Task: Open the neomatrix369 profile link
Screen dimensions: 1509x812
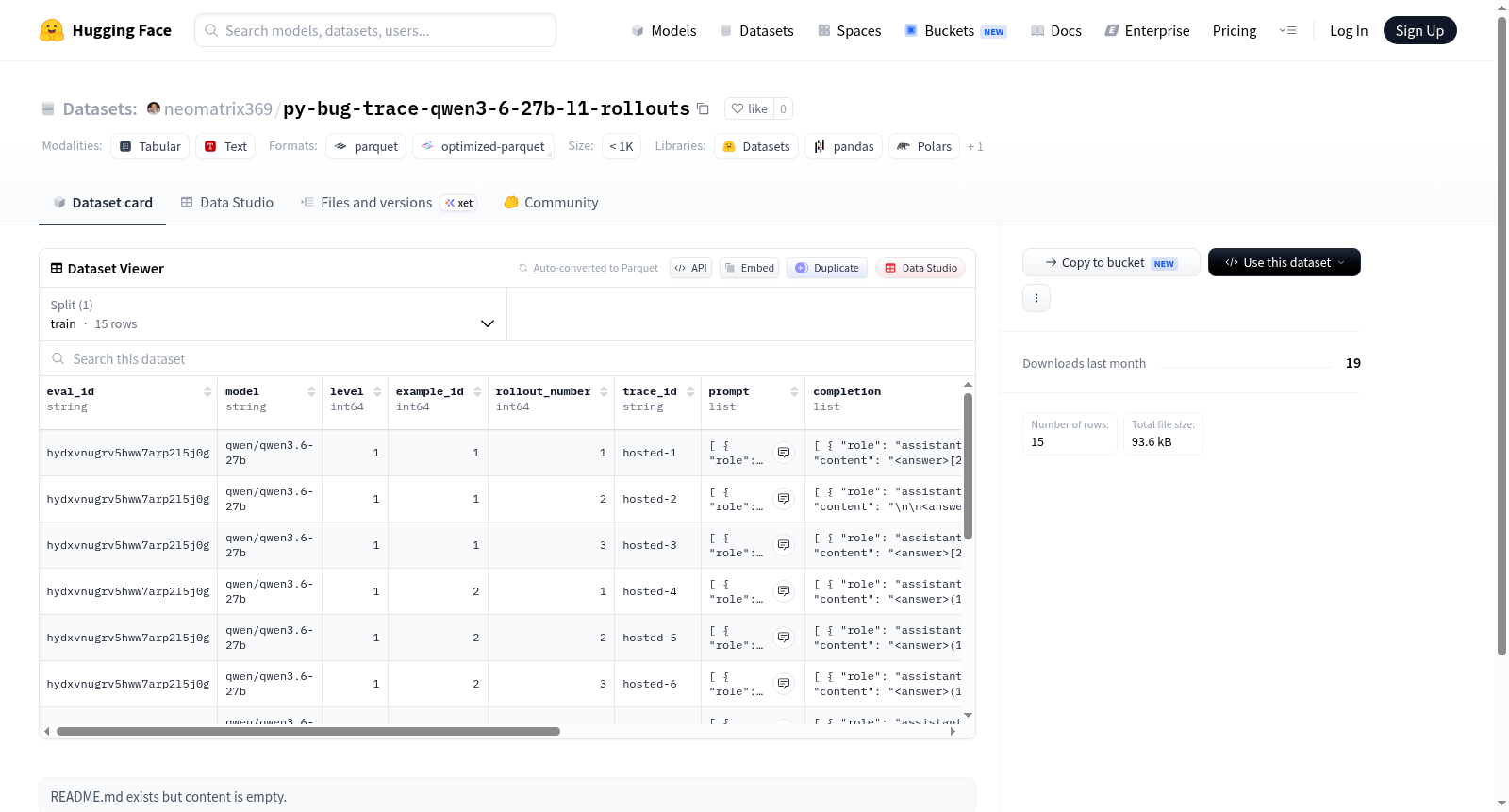Action: (x=218, y=108)
